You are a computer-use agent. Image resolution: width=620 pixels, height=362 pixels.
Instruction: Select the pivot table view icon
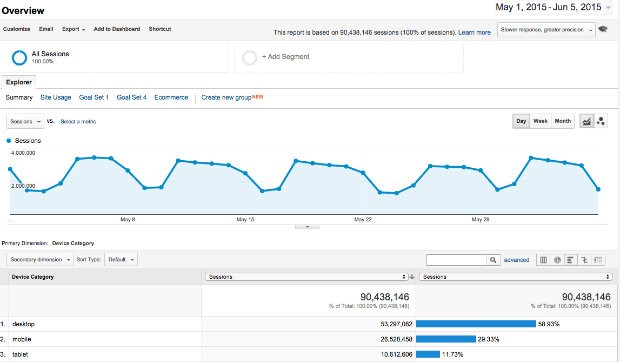coord(598,260)
